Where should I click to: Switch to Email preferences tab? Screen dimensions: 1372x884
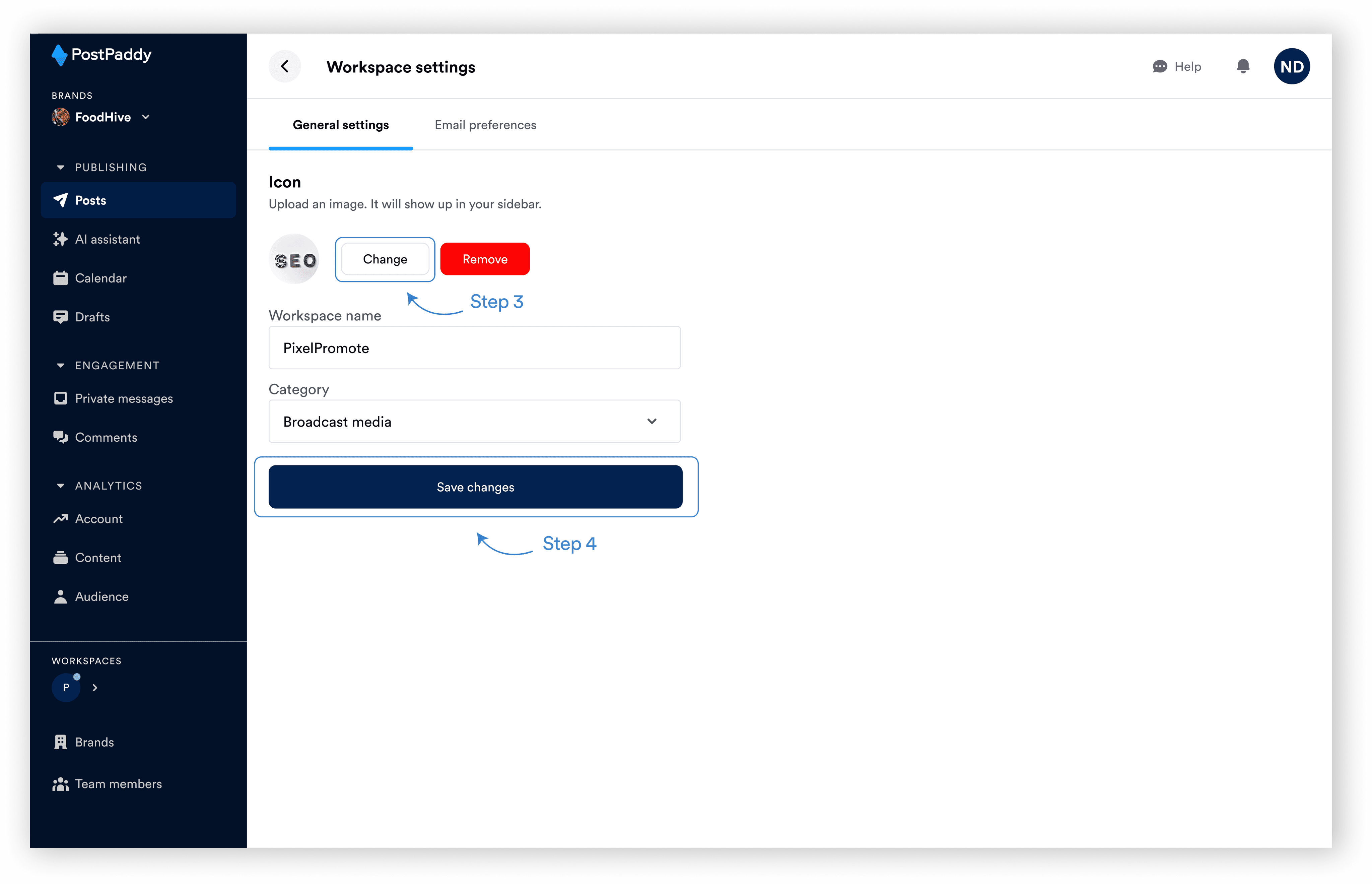(485, 125)
